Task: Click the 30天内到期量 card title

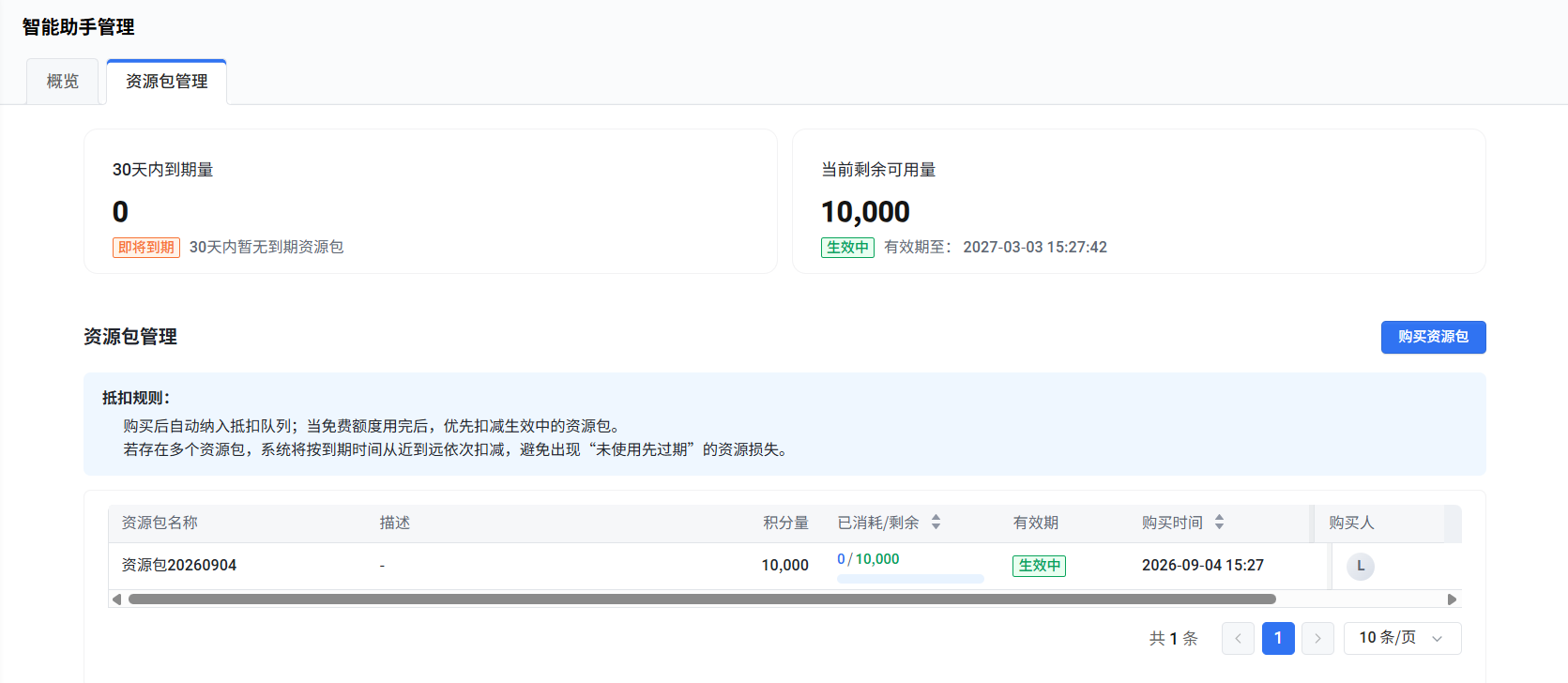Action: 163,170
